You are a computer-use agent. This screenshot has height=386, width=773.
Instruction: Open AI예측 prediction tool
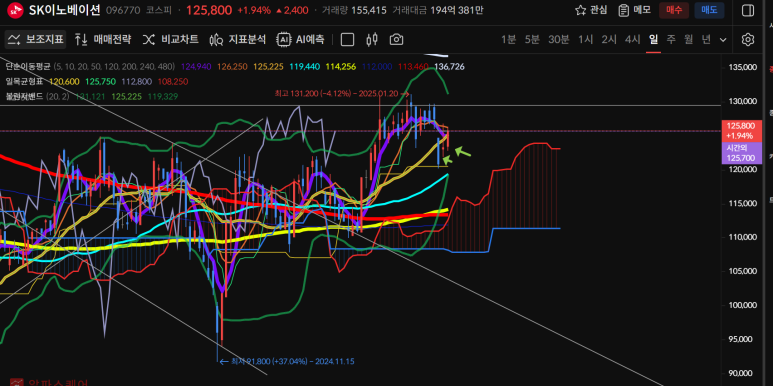click(300, 39)
